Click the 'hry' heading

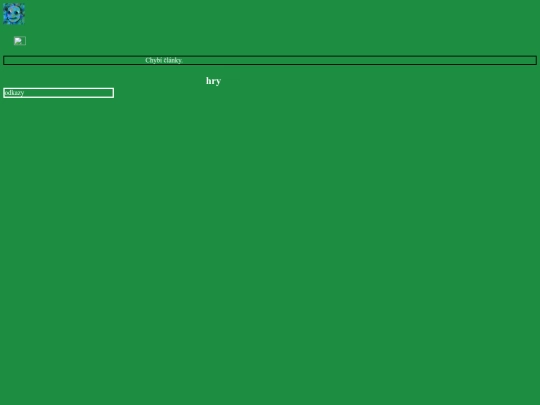pyautogui.click(x=214, y=81)
